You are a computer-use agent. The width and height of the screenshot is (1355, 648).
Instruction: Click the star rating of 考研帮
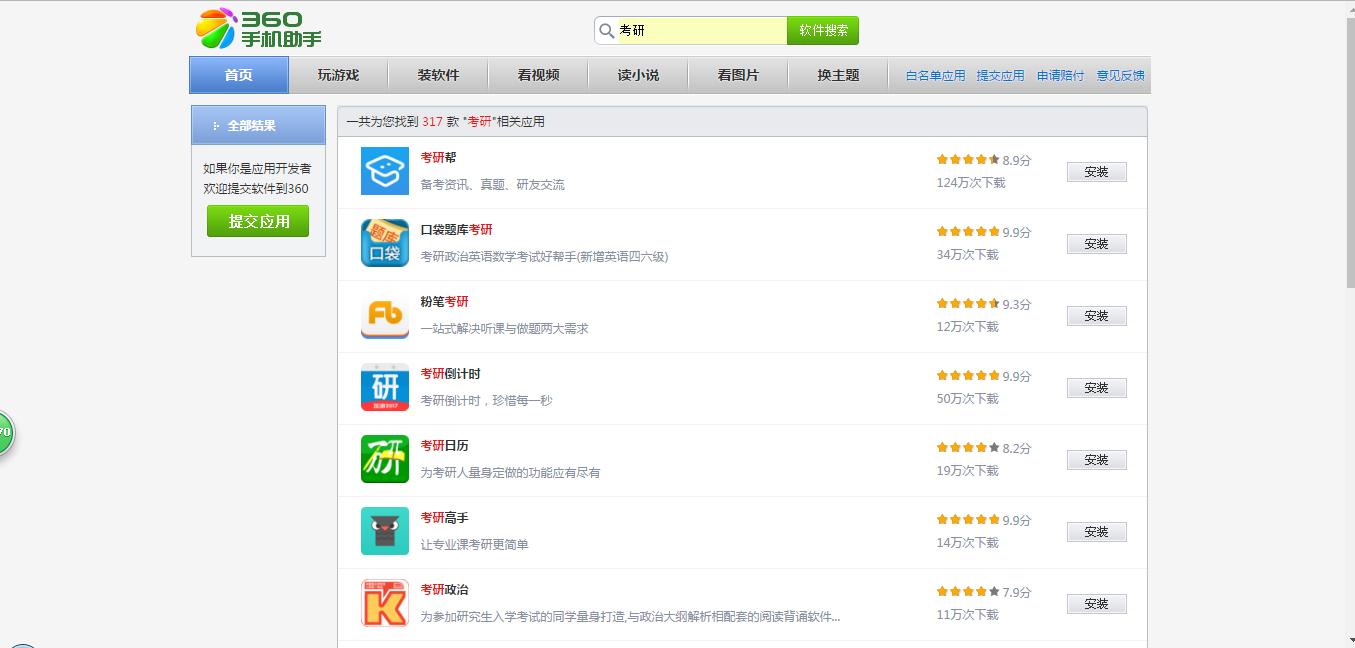coord(968,160)
